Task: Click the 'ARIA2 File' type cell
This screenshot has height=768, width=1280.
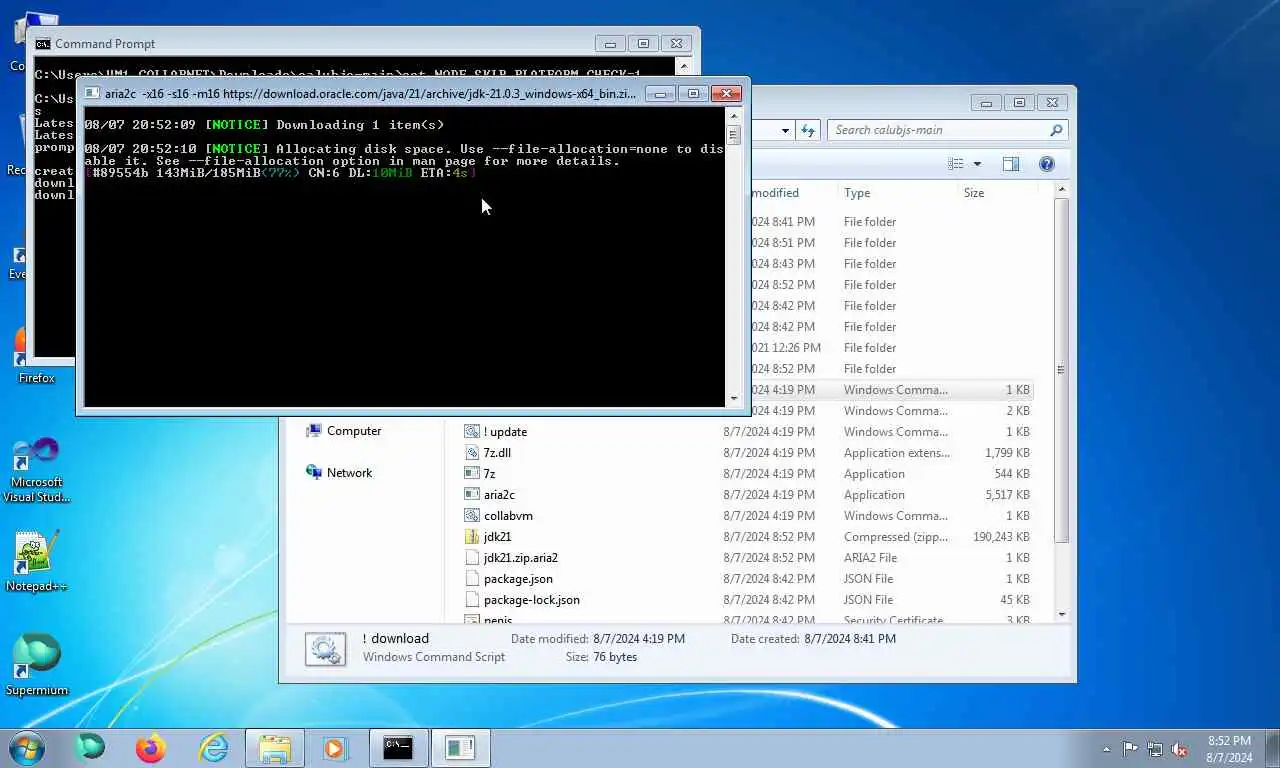Action: click(x=870, y=558)
